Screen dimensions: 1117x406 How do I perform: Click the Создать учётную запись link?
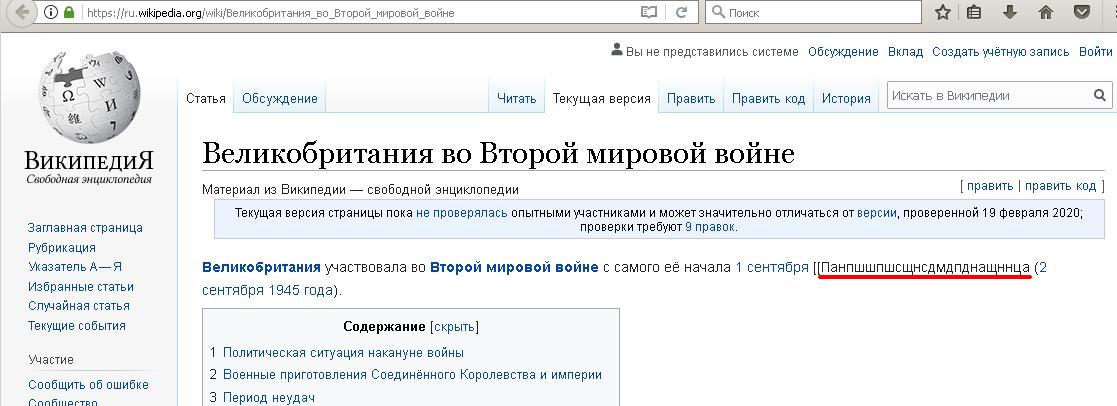(1000, 52)
